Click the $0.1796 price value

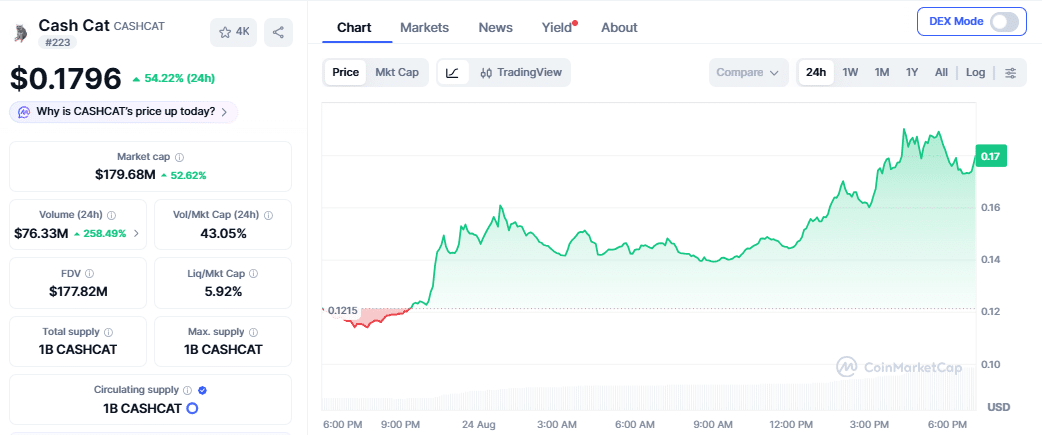click(x=66, y=78)
